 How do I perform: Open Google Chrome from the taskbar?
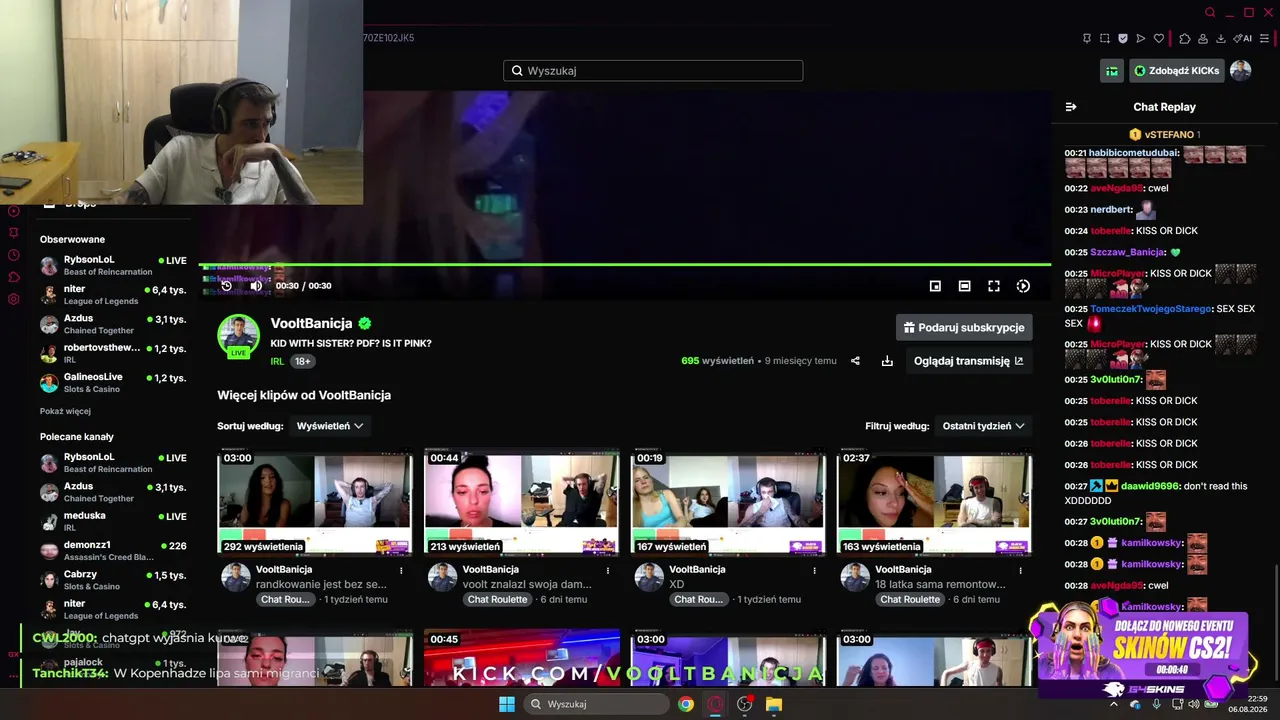(686, 704)
